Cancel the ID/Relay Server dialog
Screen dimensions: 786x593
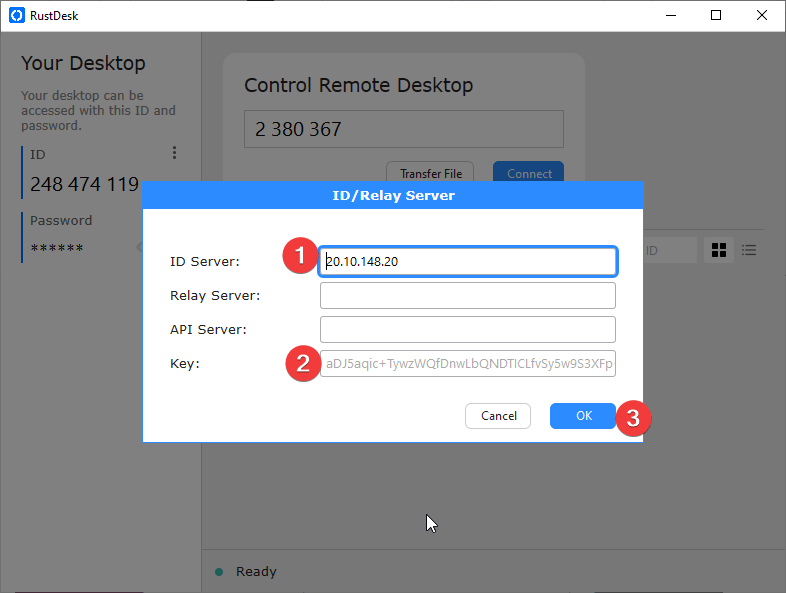pos(498,416)
